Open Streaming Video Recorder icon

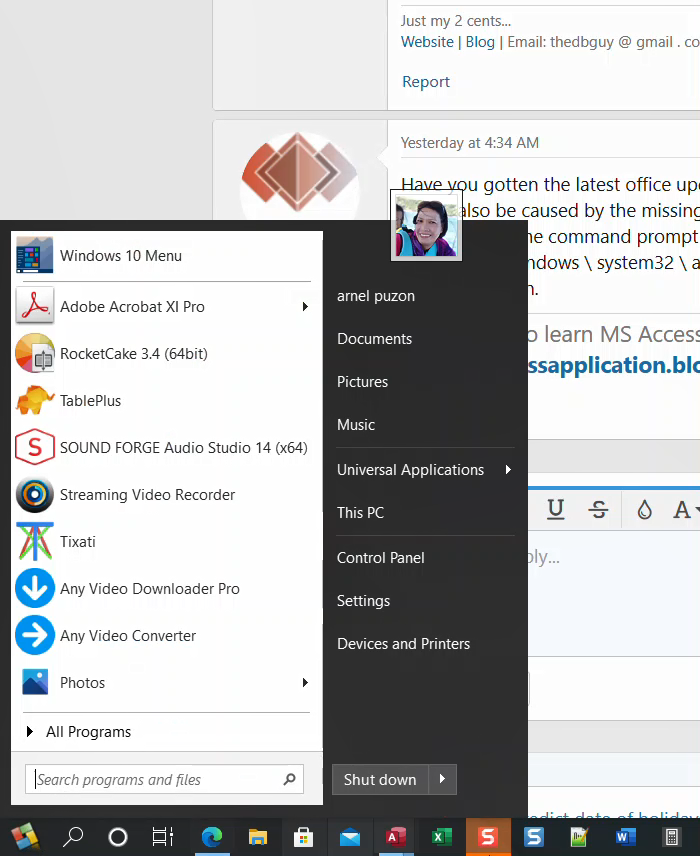click(x=35, y=494)
